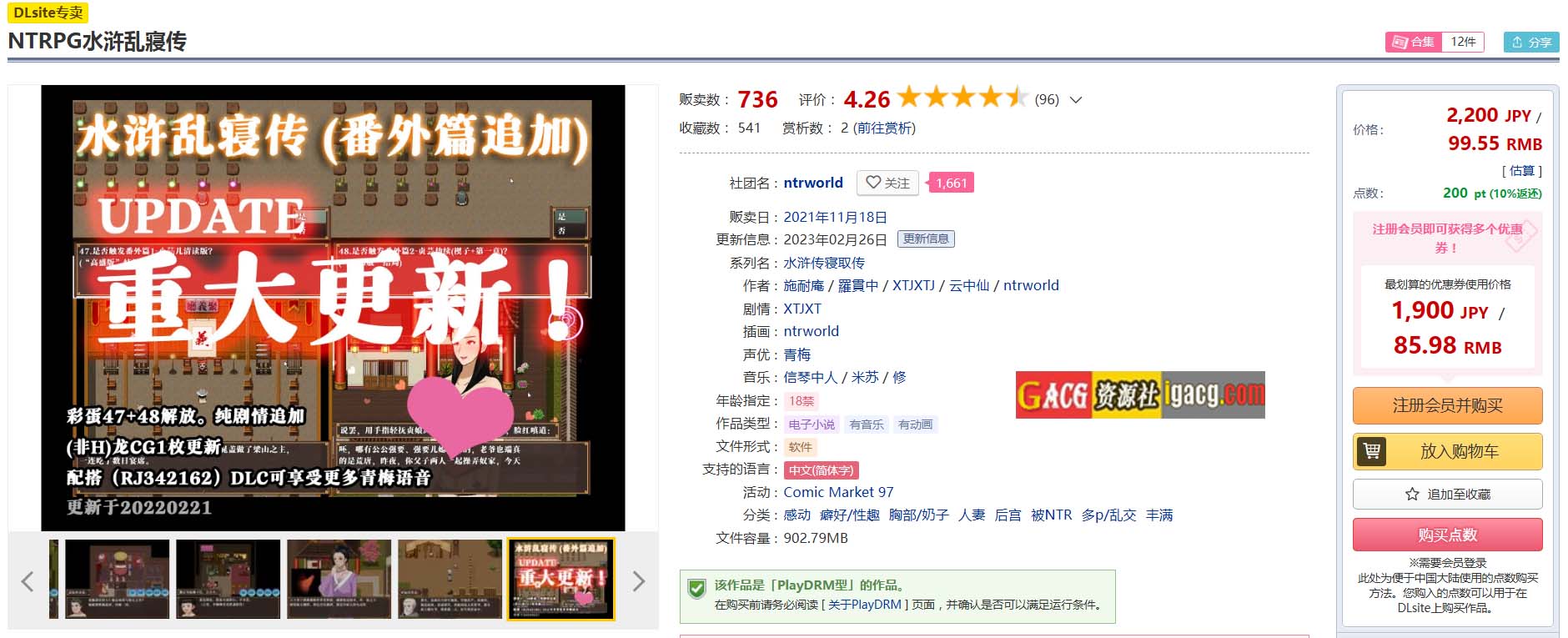This screenshot has height=638, width=1568.
Task: Click the heart icon on the 关注 follow button
Action: click(x=873, y=183)
